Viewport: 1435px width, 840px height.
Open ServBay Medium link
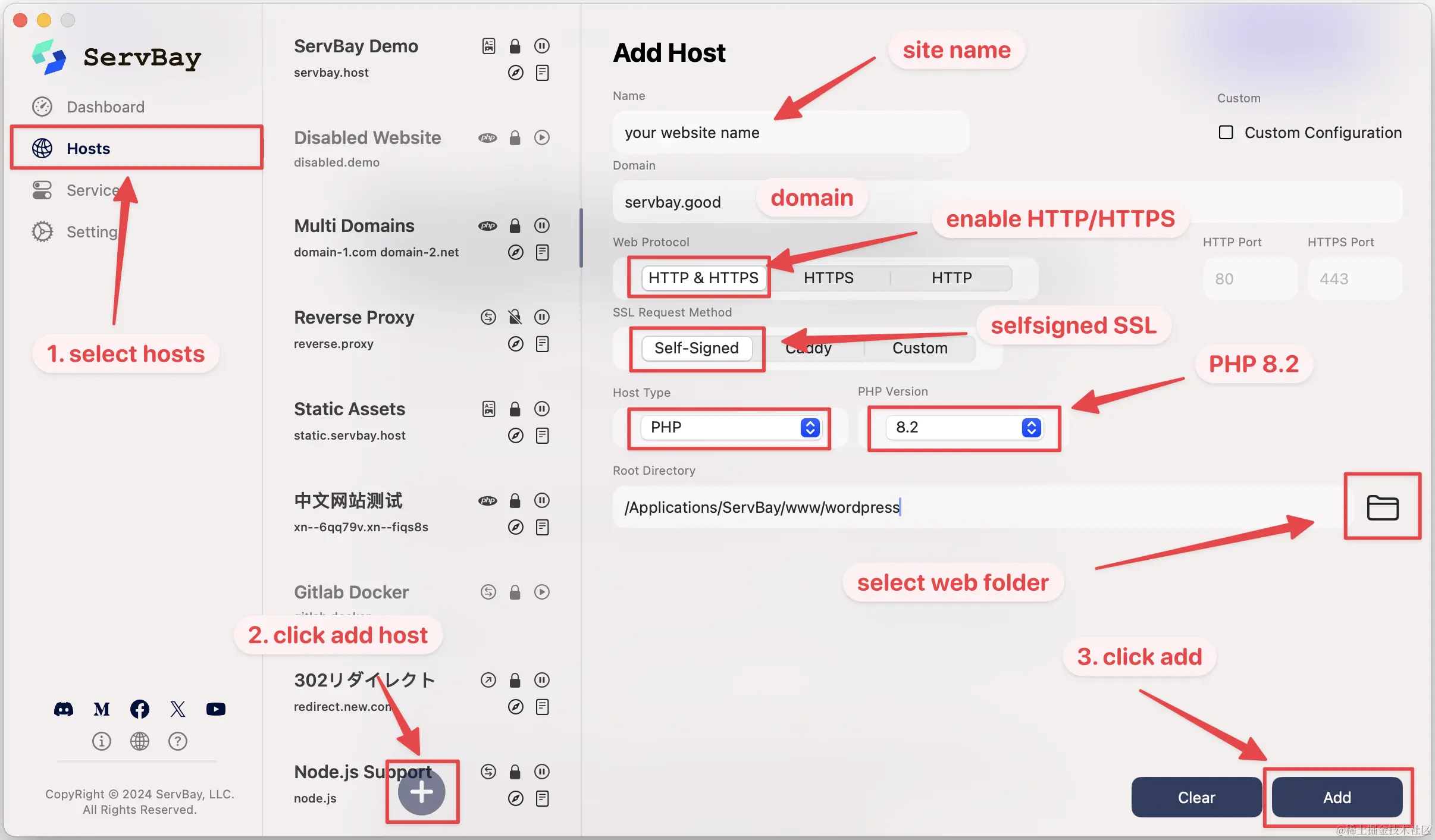(102, 709)
